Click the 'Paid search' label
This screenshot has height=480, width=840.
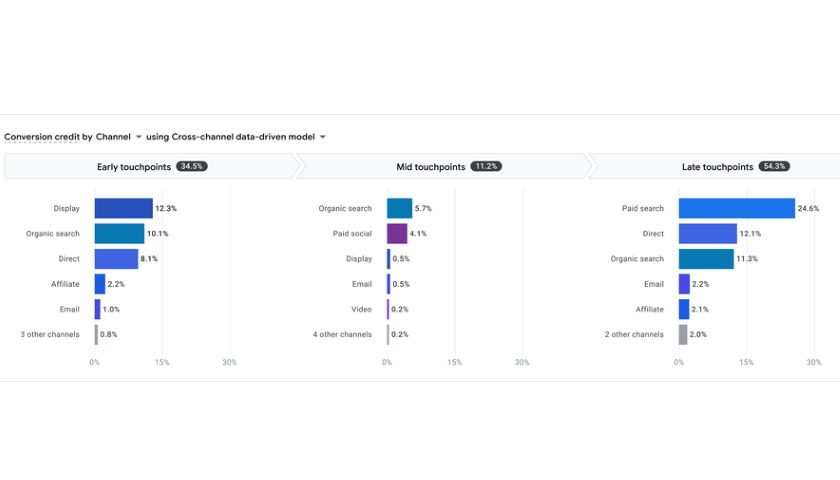(x=643, y=208)
